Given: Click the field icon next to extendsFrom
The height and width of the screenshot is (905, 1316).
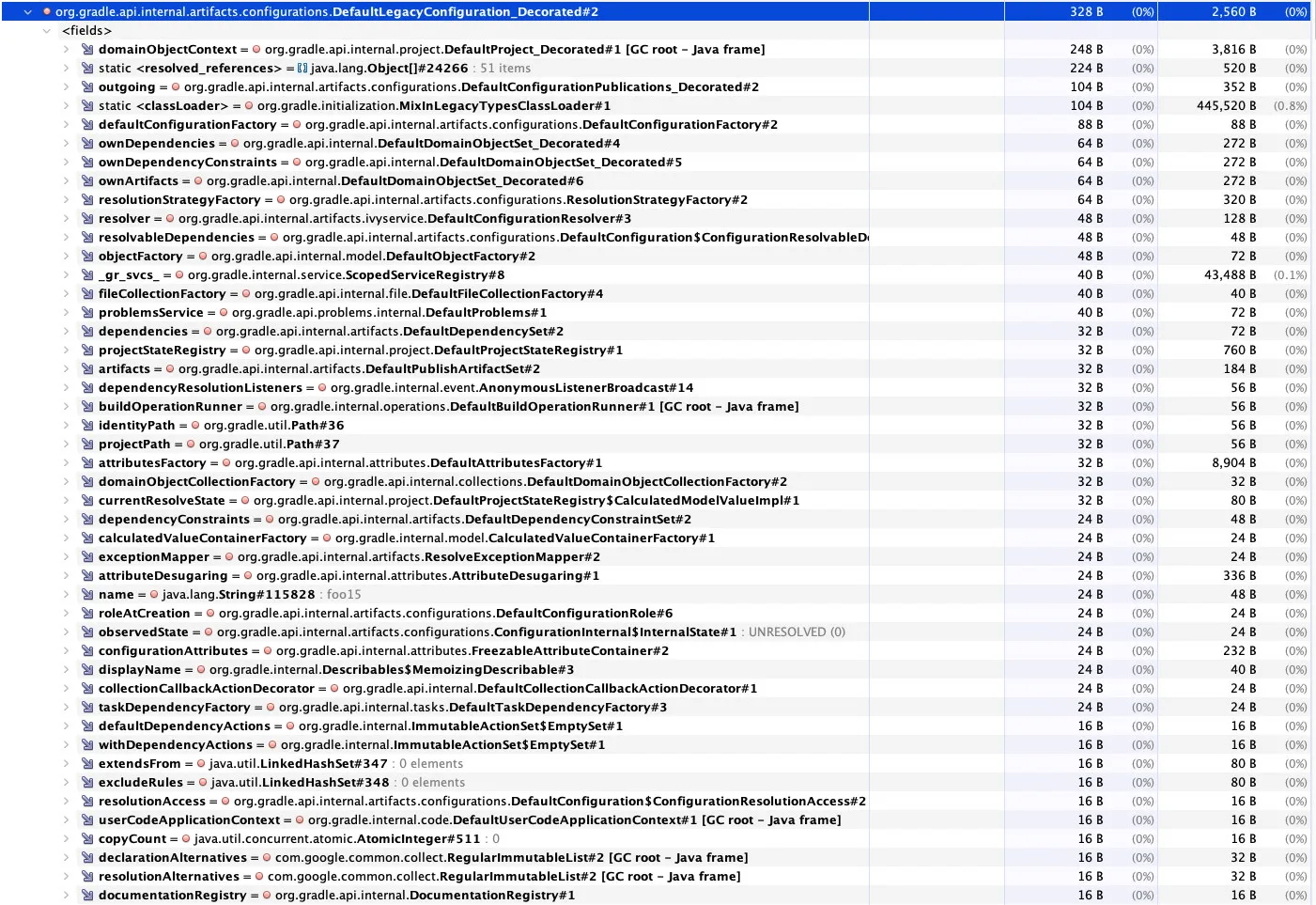Looking at the screenshot, I should [x=87, y=764].
